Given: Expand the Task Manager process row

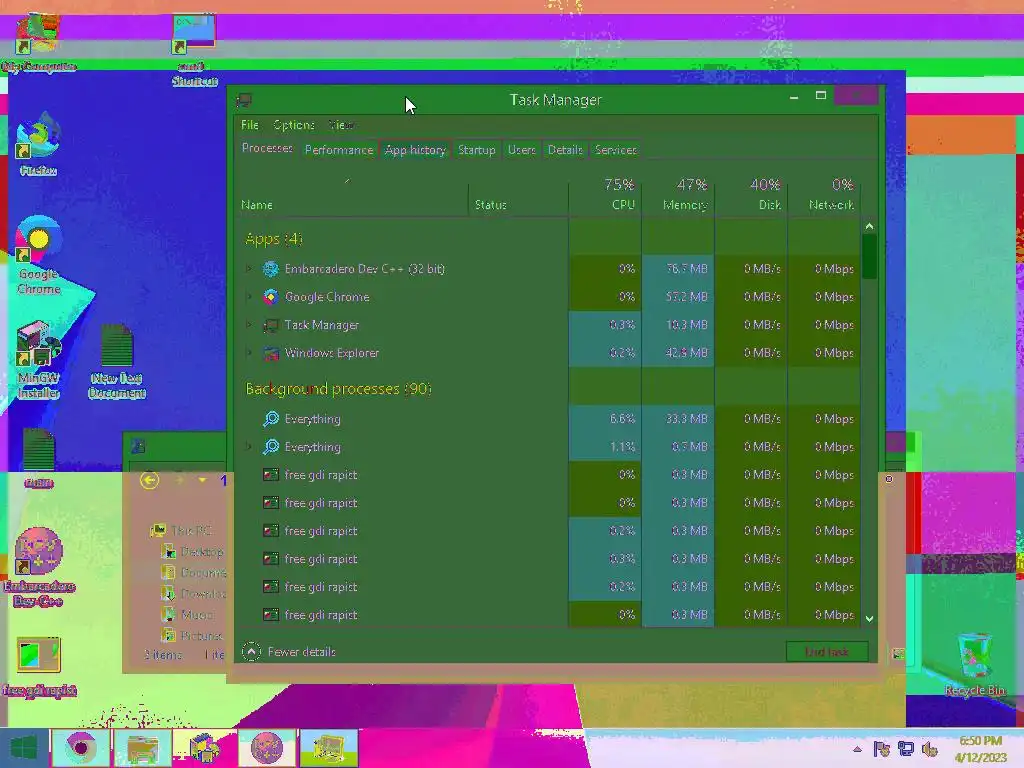Looking at the screenshot, I should click(249, 325).
